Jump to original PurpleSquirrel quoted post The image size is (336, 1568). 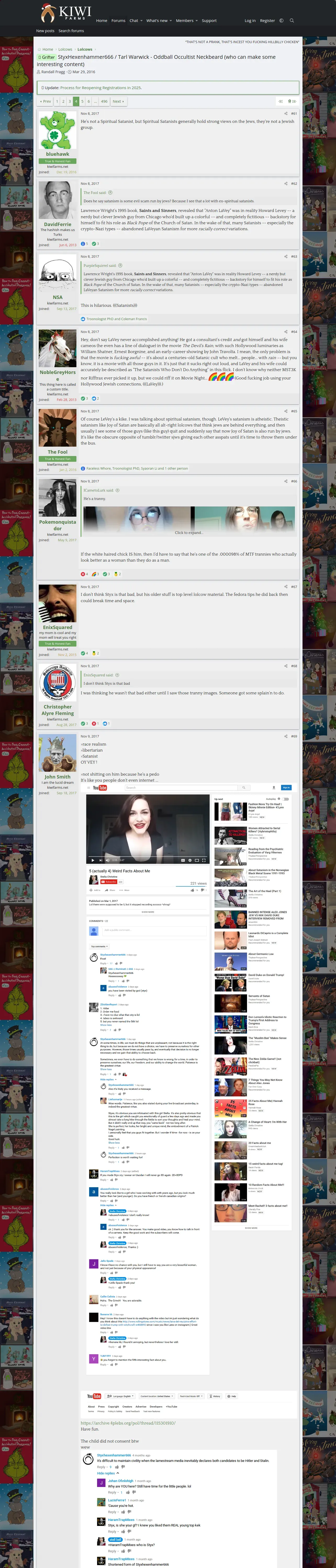click(x=120, y=266)
